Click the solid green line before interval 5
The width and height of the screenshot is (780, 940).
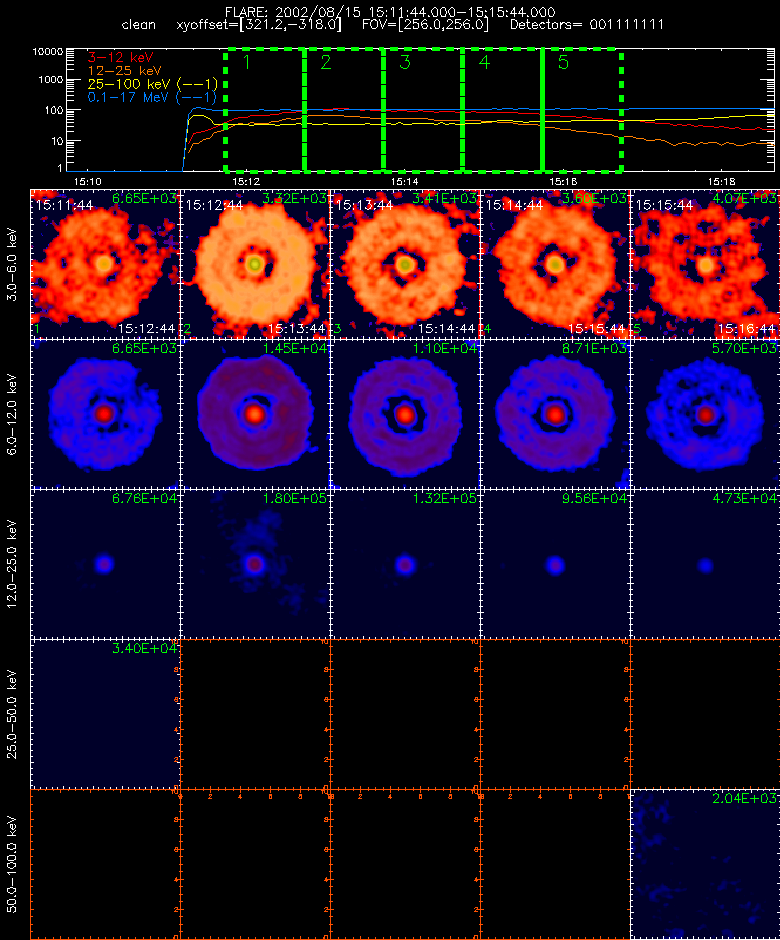(542, 110)
